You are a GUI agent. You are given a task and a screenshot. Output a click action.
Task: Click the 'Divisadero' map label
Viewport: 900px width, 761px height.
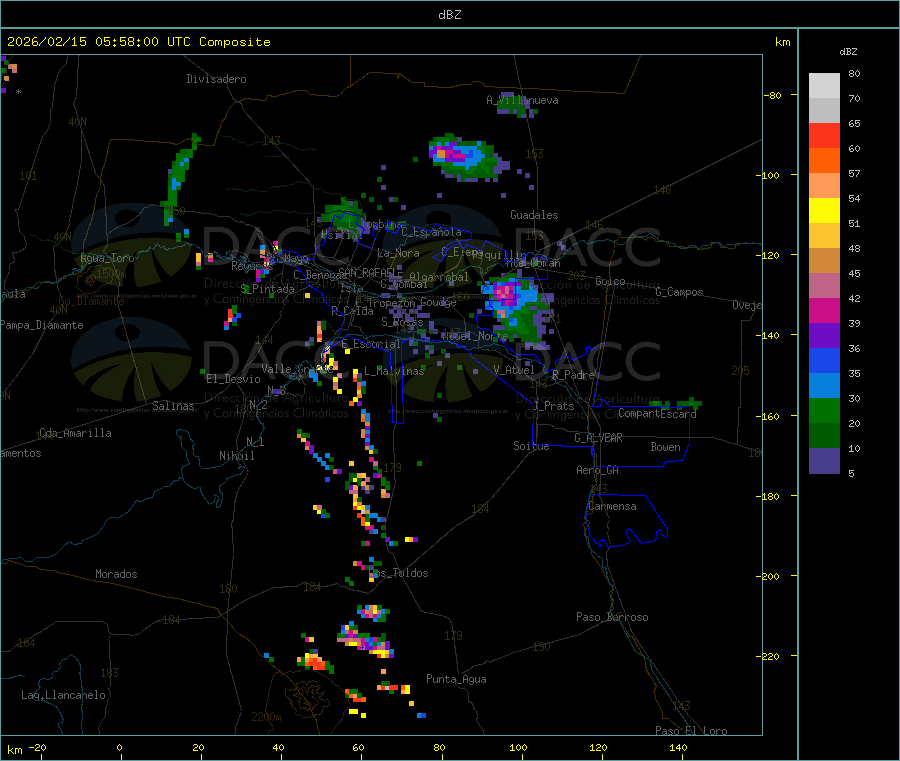(216, 79)
